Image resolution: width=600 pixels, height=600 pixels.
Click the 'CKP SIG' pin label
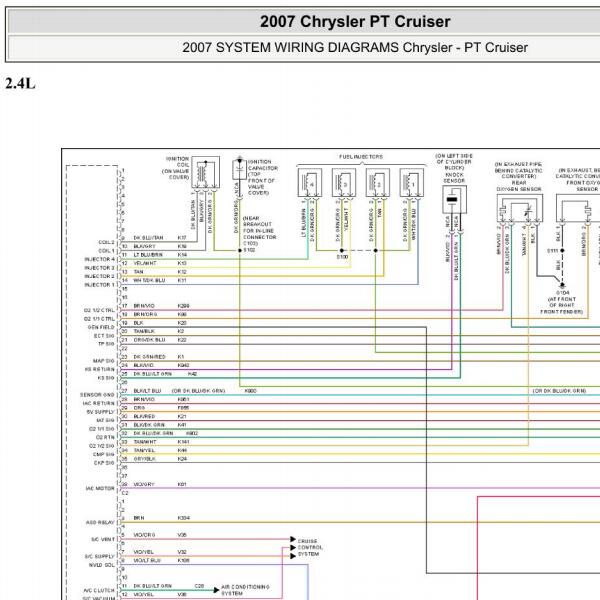pos(104,463)
